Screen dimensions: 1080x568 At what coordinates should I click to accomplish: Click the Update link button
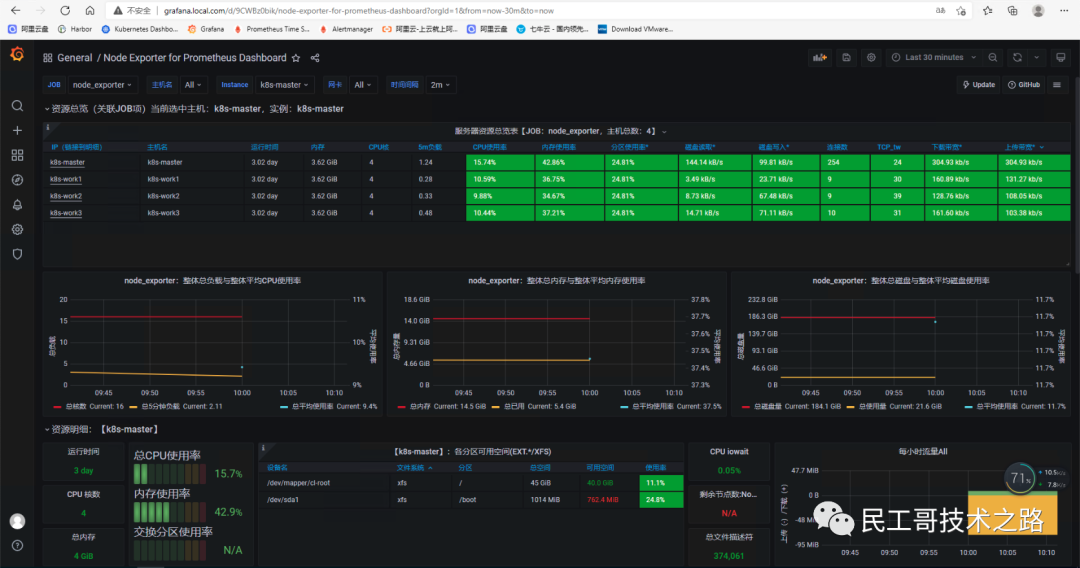coord(979,85)
